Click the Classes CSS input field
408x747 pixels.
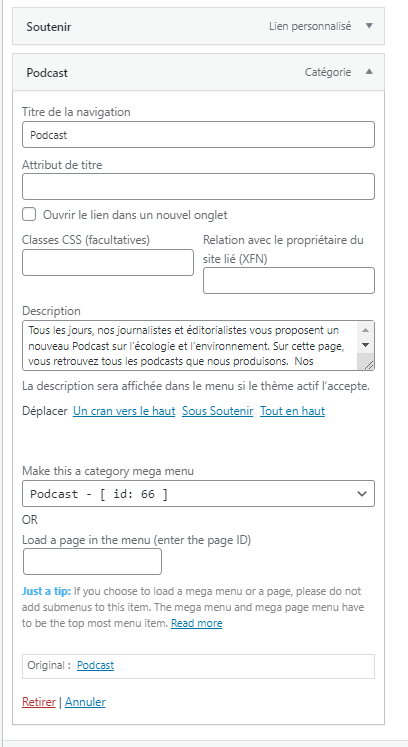click(108, 262)
